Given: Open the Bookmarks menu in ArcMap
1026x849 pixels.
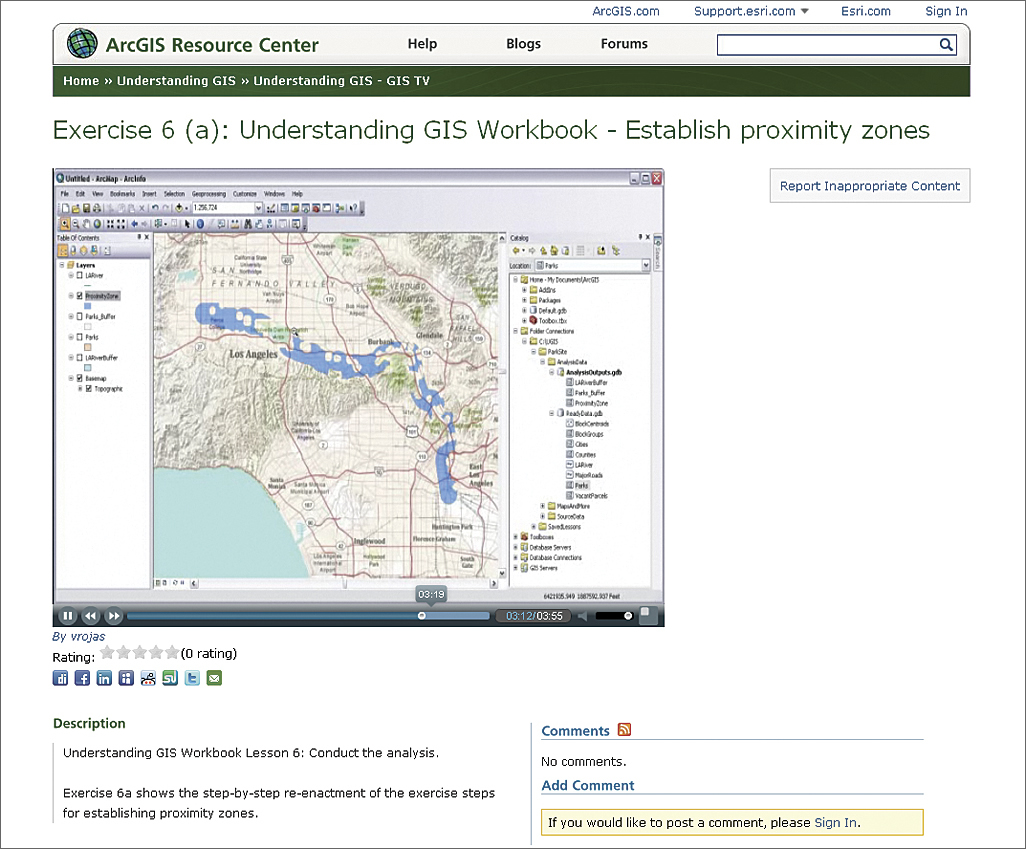Looking at the screenshot, I should (122, 194).
